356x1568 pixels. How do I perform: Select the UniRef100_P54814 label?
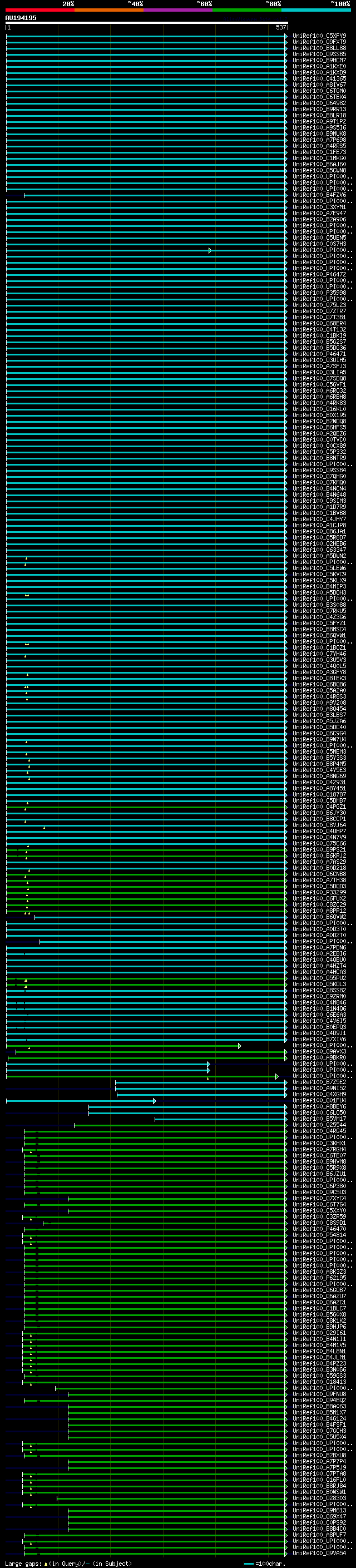coord(319,1235)
